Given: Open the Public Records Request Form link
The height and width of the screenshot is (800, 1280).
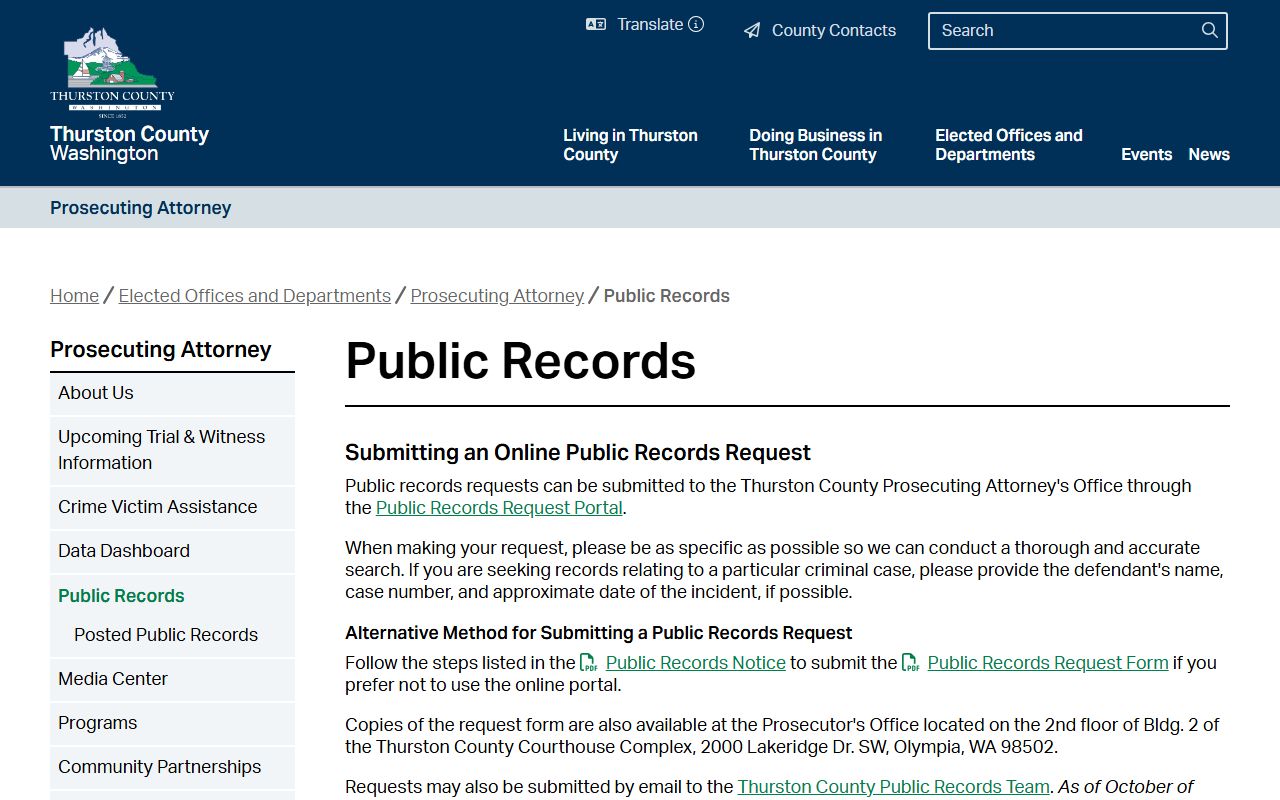Looking at the screenshot, I should click(1048, 663).
